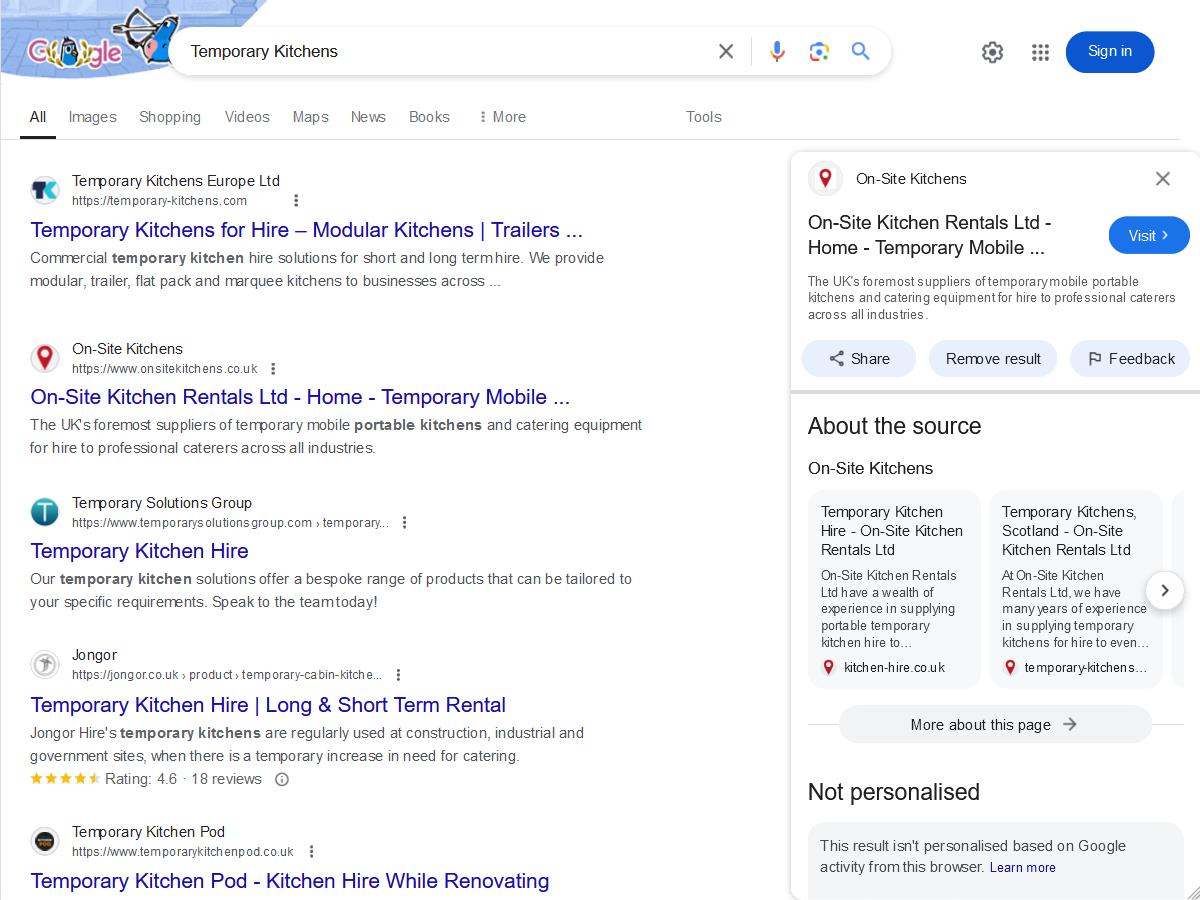This screenshot has width=1200, height=900.
Task: Share the On-Site Kitchens result
Action: click(859, 359)
